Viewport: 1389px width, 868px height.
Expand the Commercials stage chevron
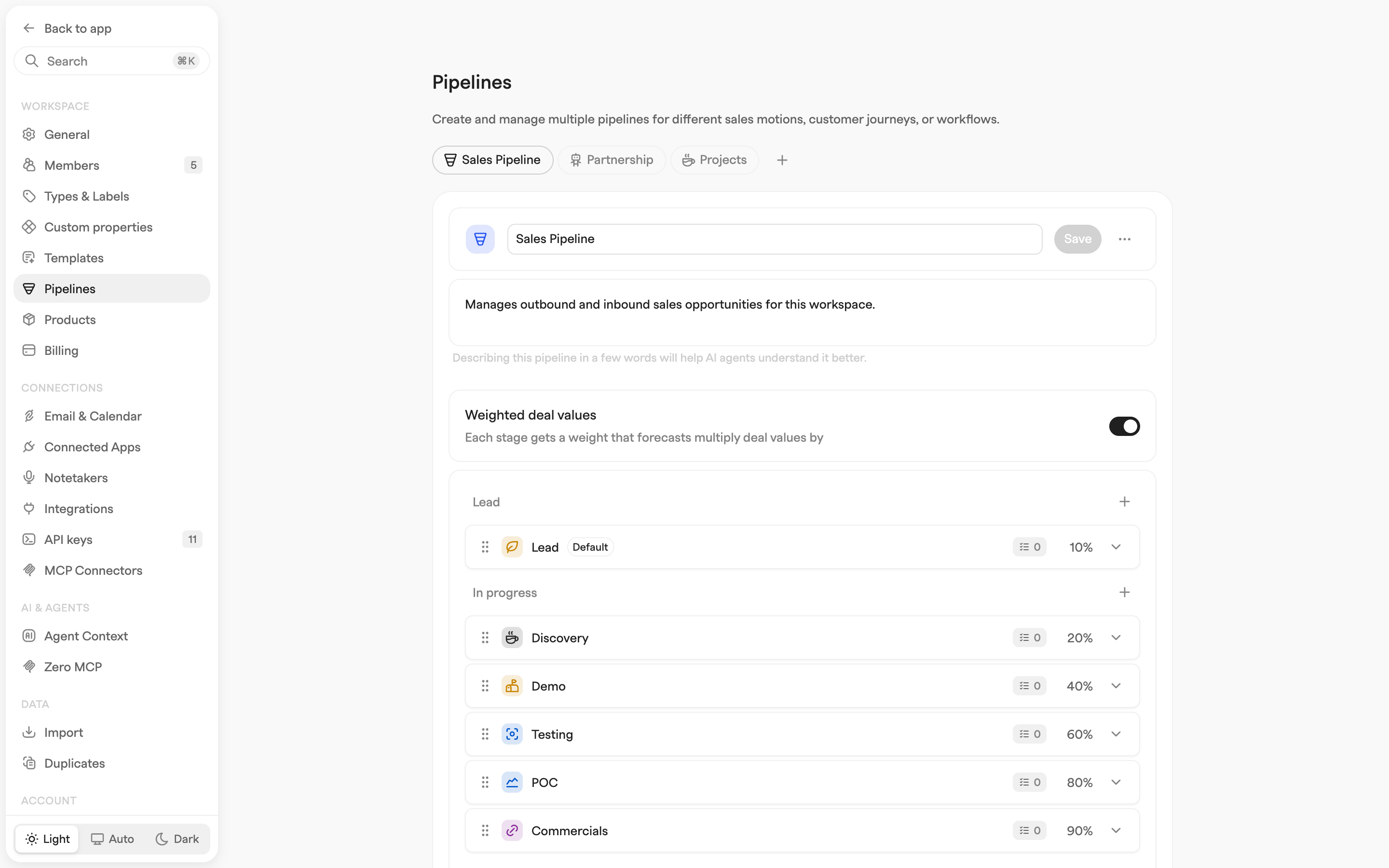1116,831
